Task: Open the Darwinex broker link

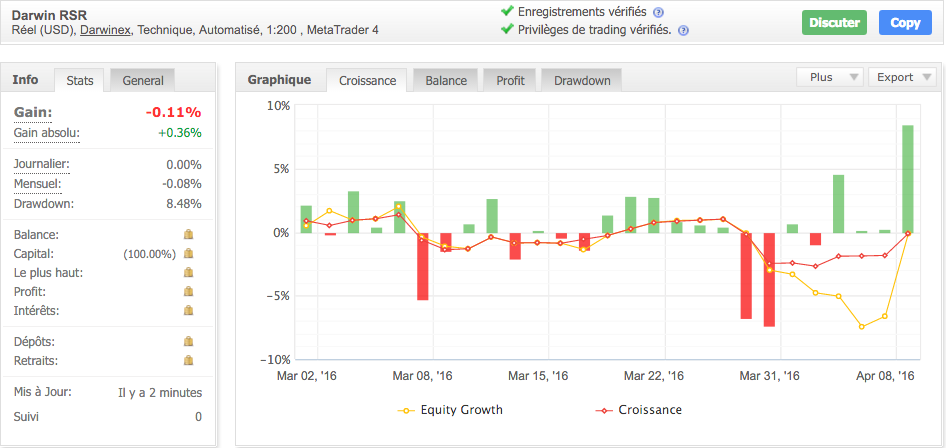Action: [x=107, y=31]
